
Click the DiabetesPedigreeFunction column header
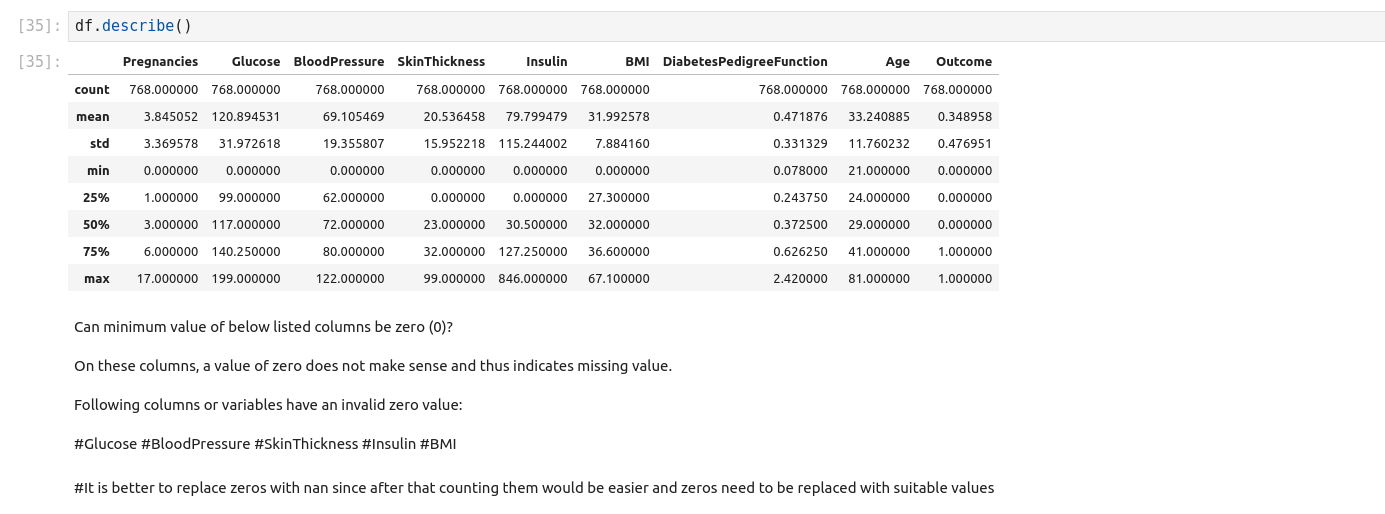click(745, 62)
